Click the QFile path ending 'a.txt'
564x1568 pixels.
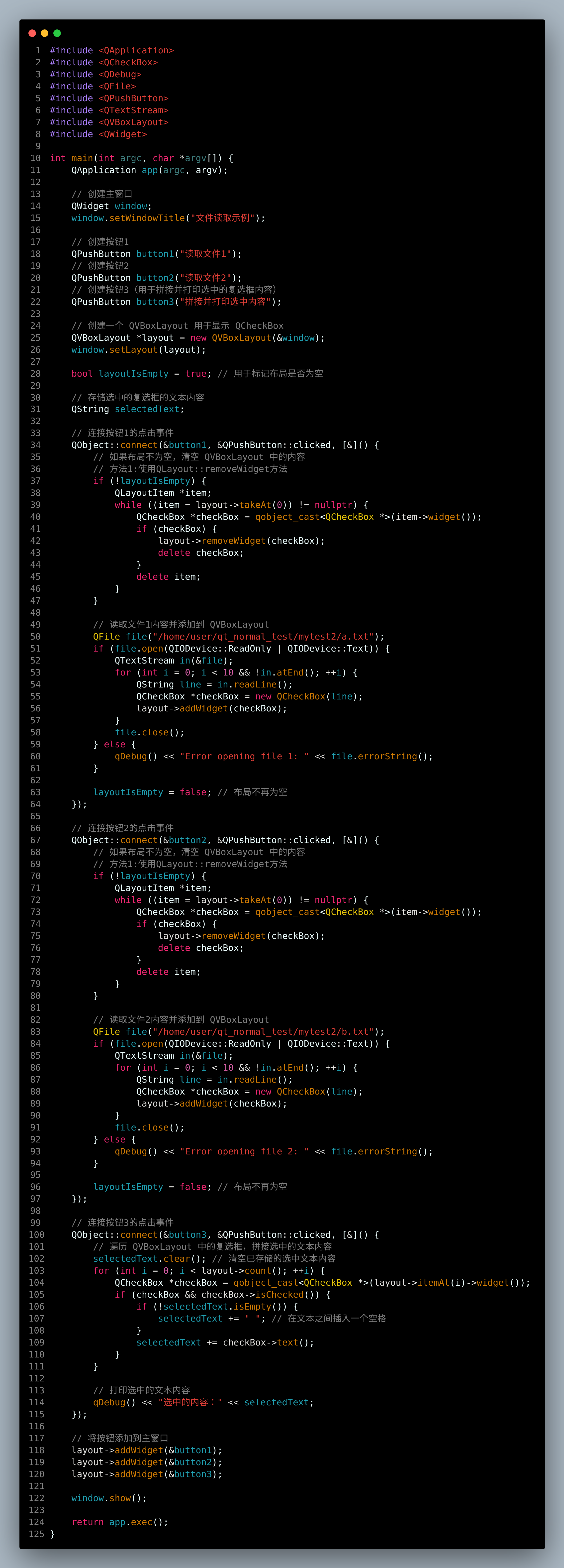(x=239, y=637)
